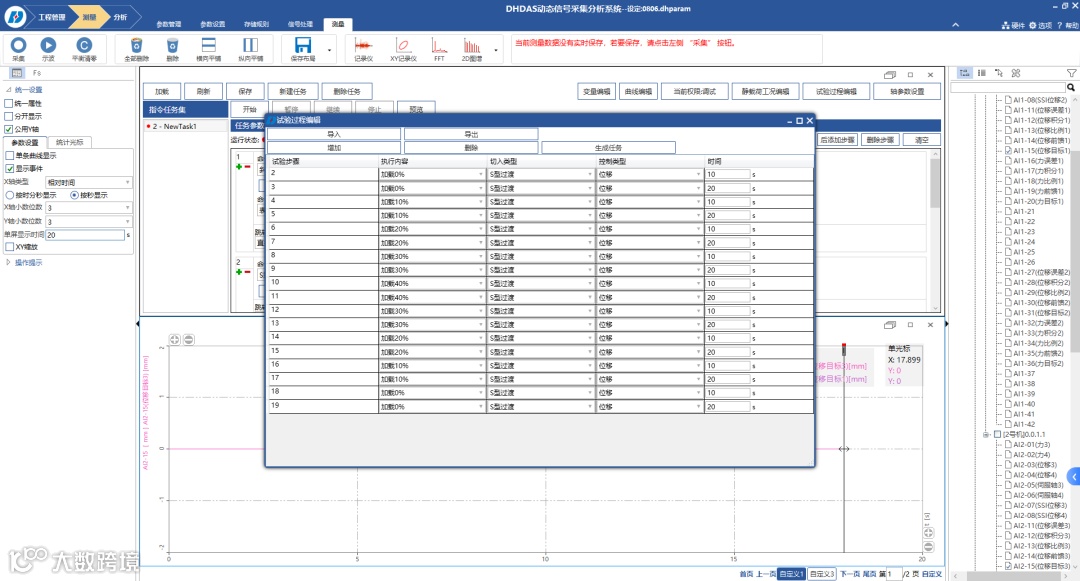Open 帮助 (help) question mark icon
This screenshot has height=581, width=1080.
1059,25
